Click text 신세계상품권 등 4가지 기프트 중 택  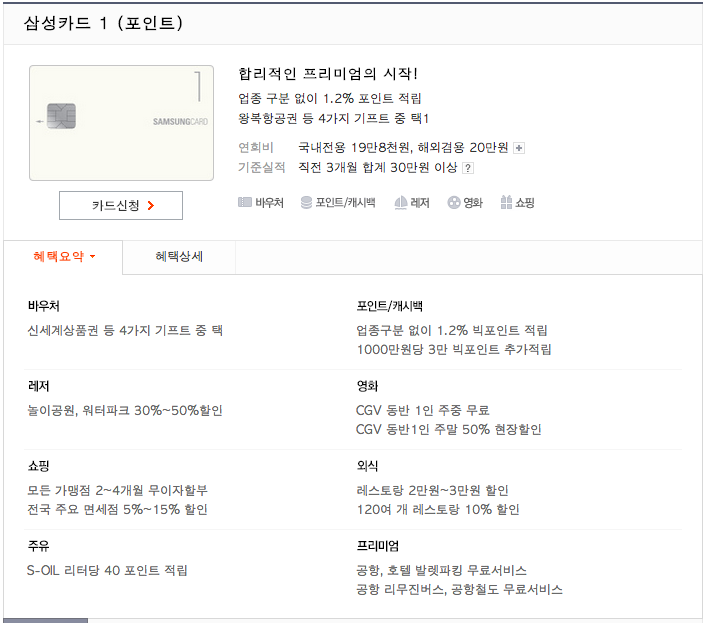[x=125, y=330]
